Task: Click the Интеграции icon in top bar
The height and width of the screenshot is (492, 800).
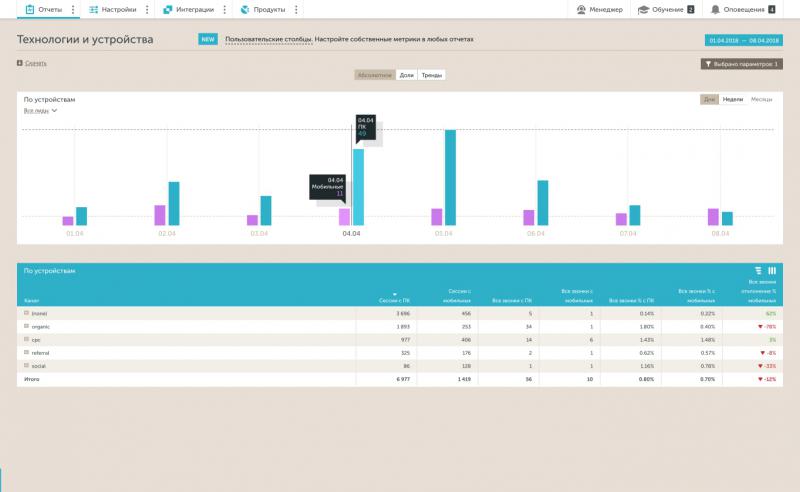Action: [168, 9]
